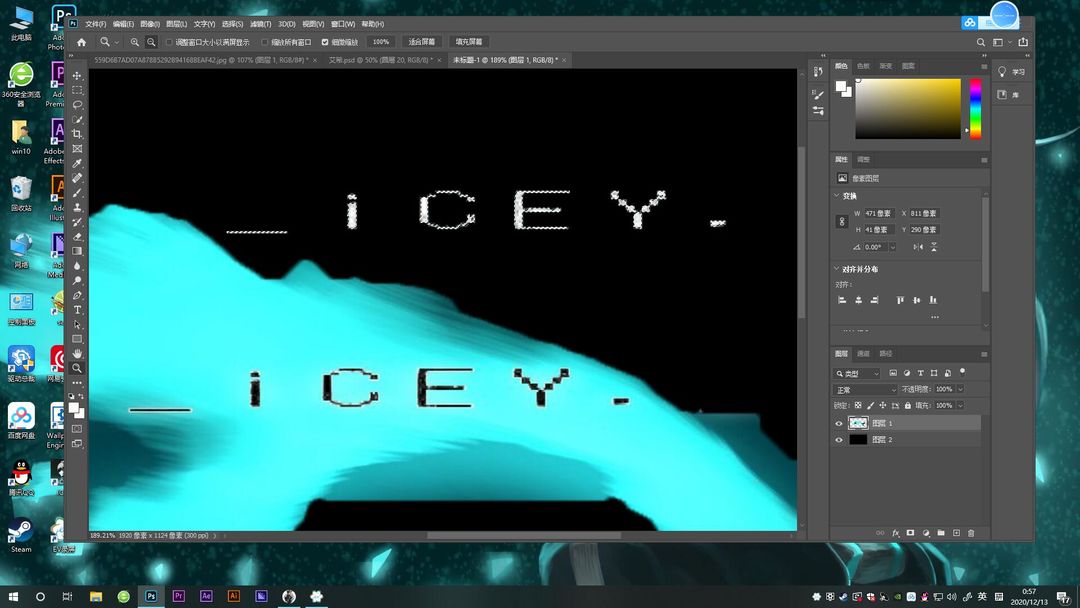The image size is (1080, 608).
Task: Open the Brush Settings panel icon
Action: (x=818, y=95)
